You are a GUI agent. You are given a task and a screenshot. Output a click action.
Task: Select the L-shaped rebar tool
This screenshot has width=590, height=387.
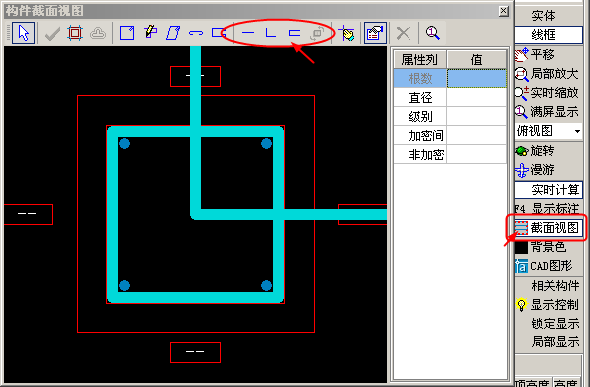click(271, 33)
